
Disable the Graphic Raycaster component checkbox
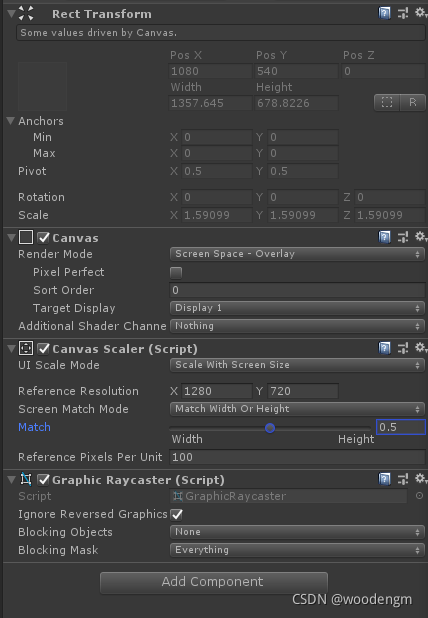point(43,479)
